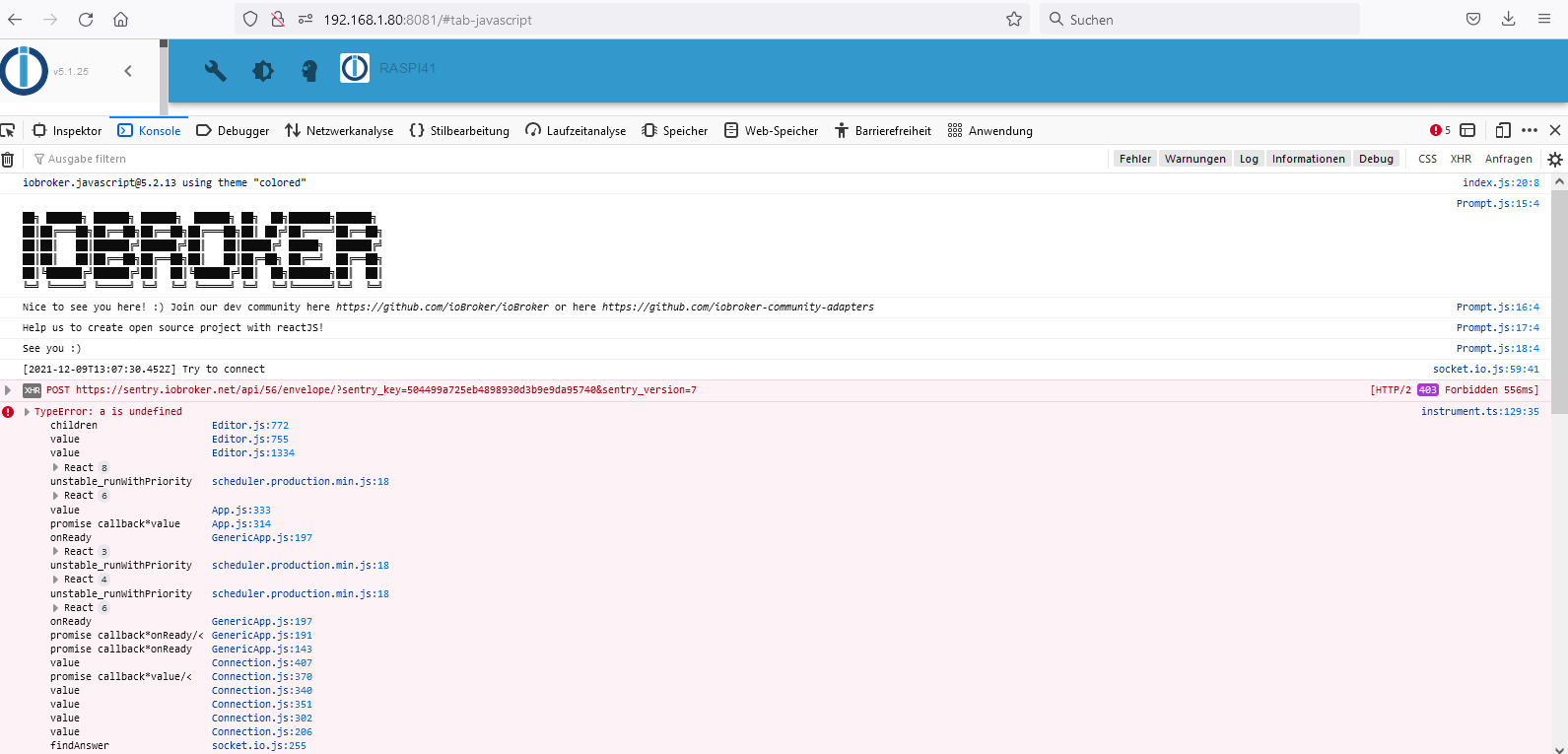This screenshot has width=1568, height=754.
Task: Select RASPI41 host icon
Action: [x=355, y=68]
